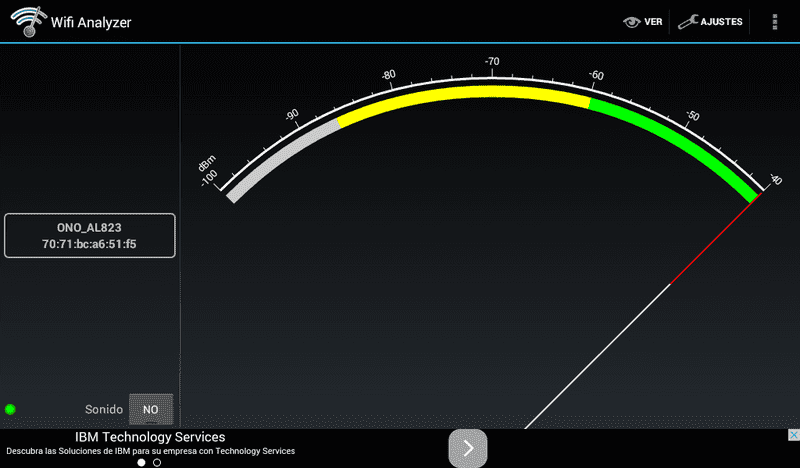The image size is (800, 468).
Task: Open the three-dot overflow menu
Action: (774, 22)
